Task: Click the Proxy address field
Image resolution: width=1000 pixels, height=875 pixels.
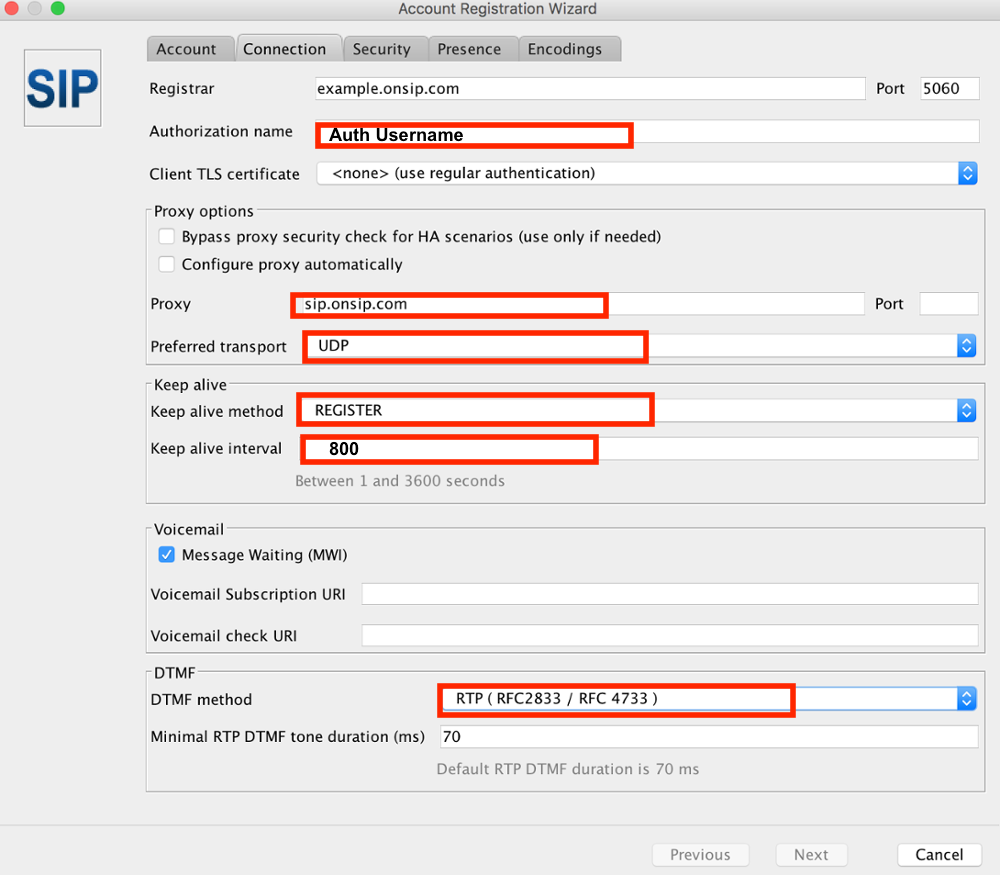Action: click(578, 304)
